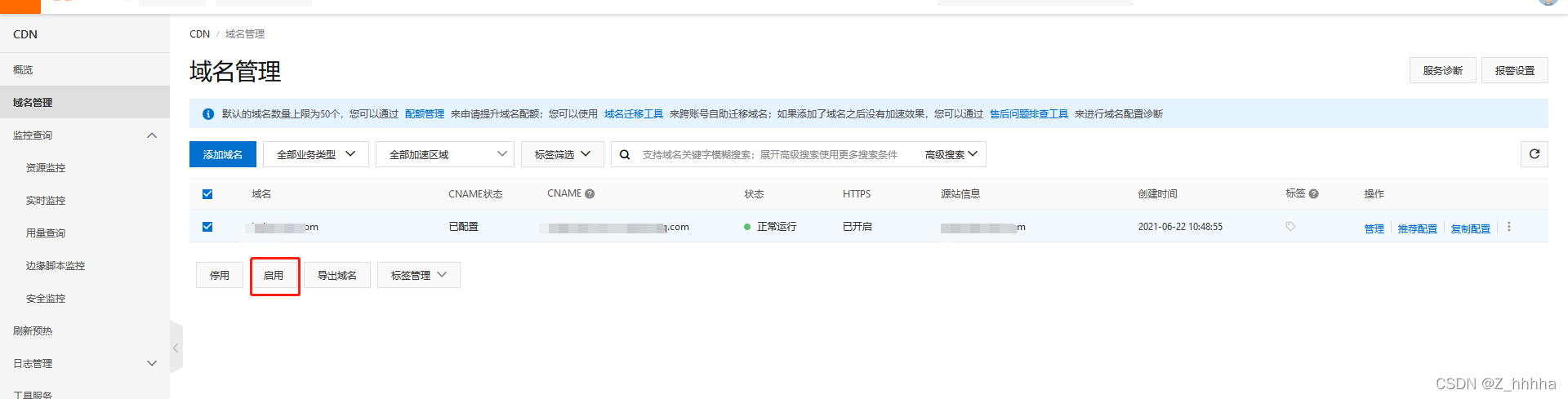The width and height of the screenshot is (1568, 399).
Task: Expand the 日志管理 sidebar section
Action: point(85,364)
